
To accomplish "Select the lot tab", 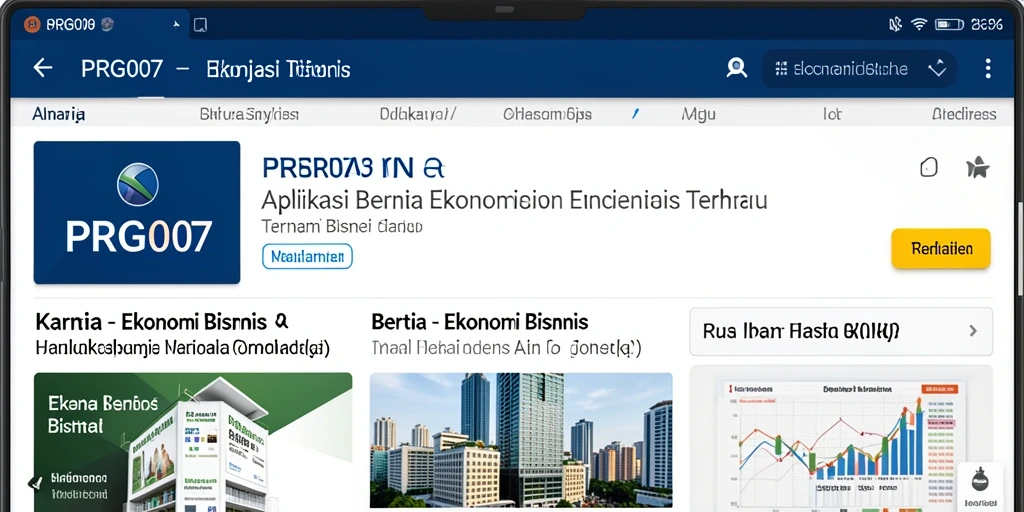I will coord(832,115).
